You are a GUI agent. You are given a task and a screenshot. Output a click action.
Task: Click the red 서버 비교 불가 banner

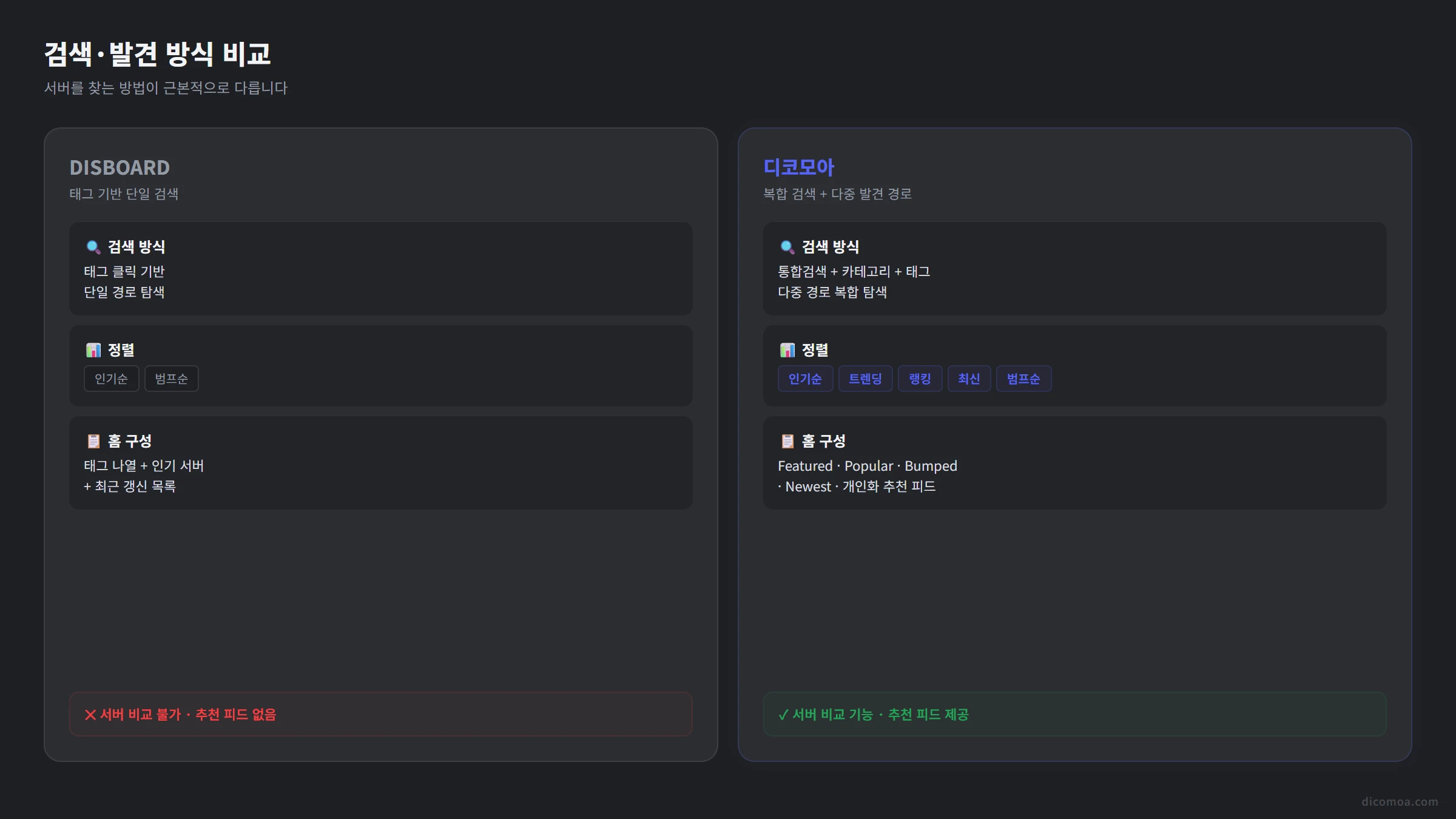tap(380, 714)
